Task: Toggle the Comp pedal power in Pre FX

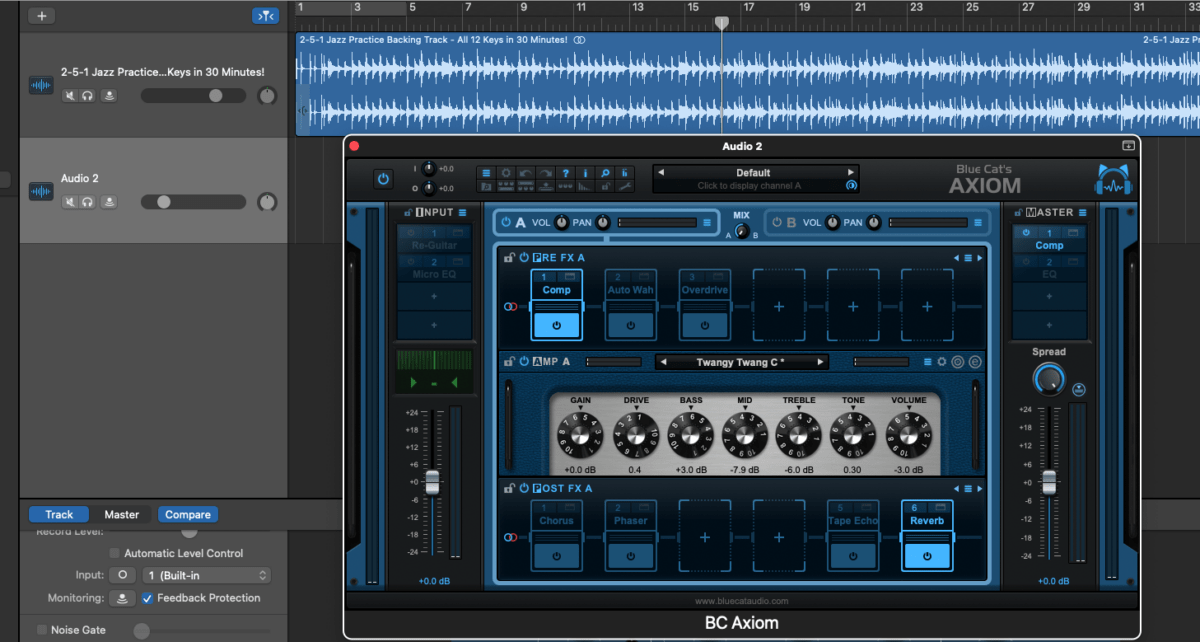Action: pyautogui.click(x=556, y=325)
